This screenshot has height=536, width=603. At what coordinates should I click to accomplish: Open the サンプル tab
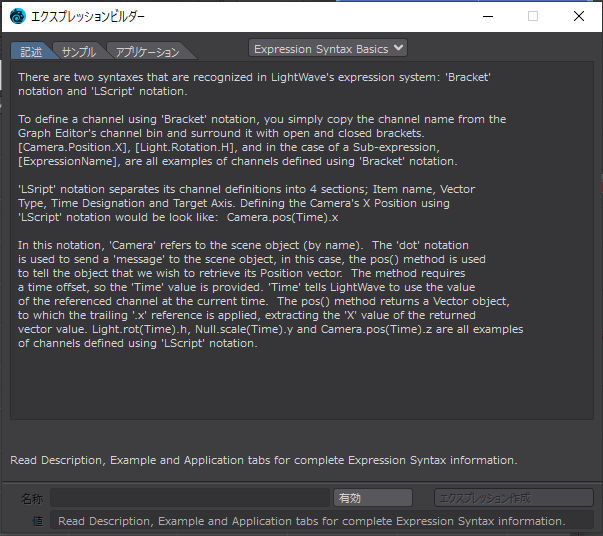click(79, 52)
